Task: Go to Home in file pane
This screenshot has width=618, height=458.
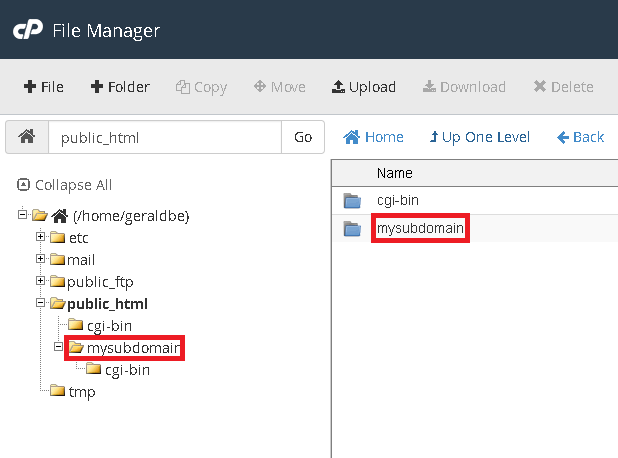Action: pos(374,137)
